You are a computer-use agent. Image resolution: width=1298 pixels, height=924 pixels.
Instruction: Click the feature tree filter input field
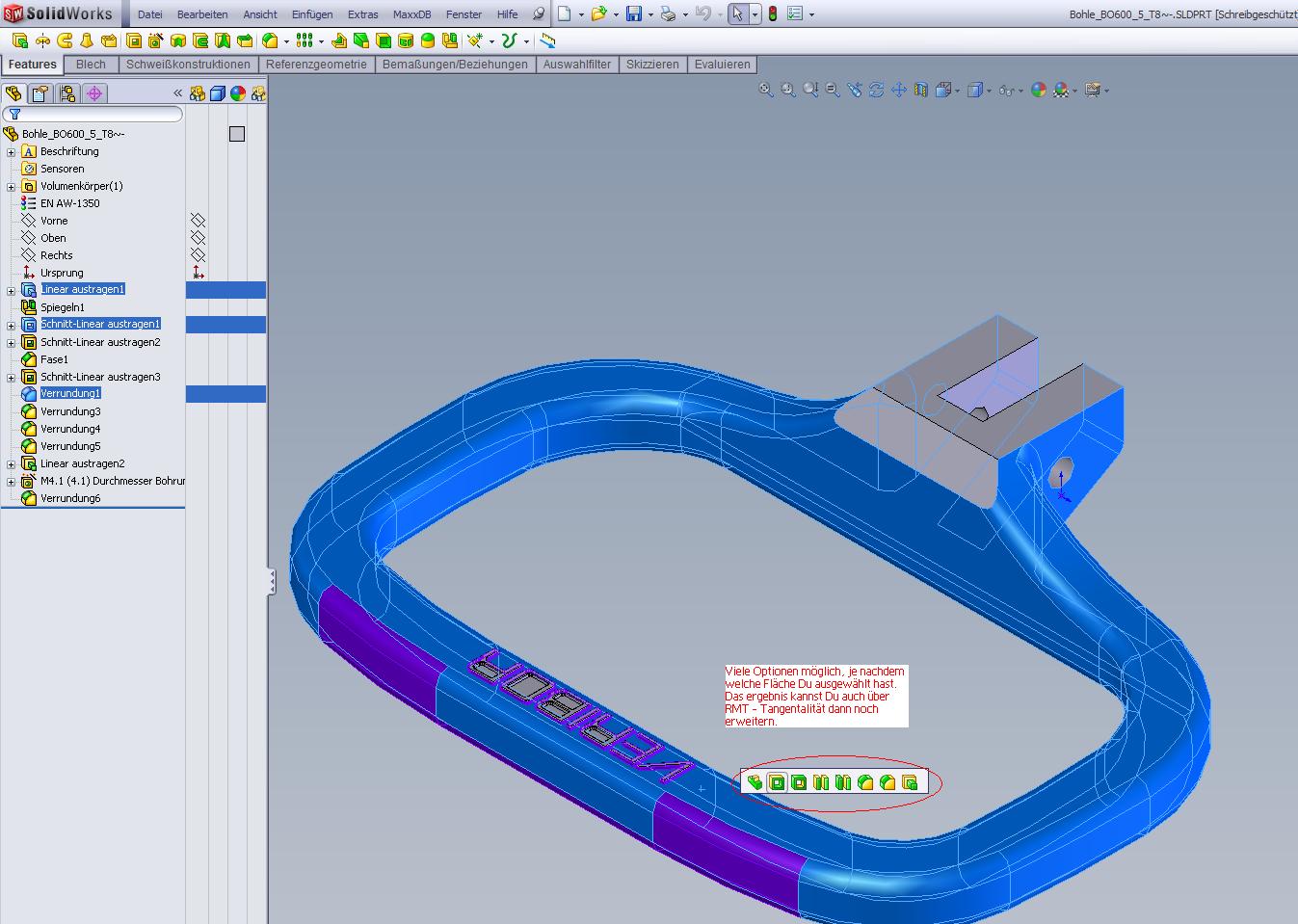pyautogui.click(x=96, y=114)
